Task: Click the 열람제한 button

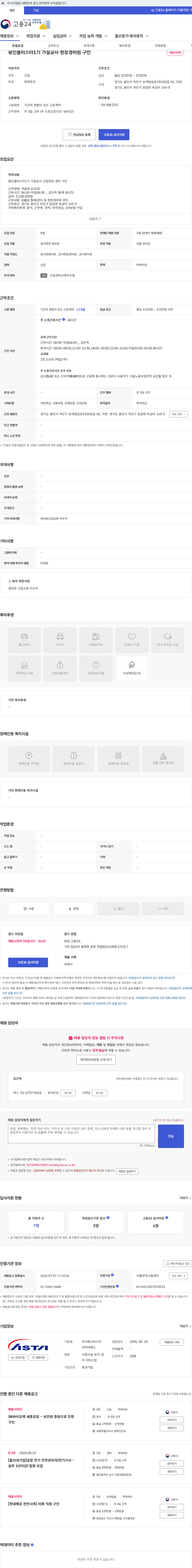Action: 39,1357
